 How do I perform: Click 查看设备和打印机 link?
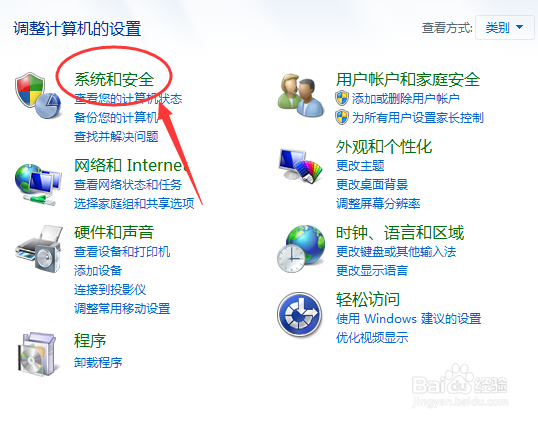pyautogui.click(x=122, y=252)
